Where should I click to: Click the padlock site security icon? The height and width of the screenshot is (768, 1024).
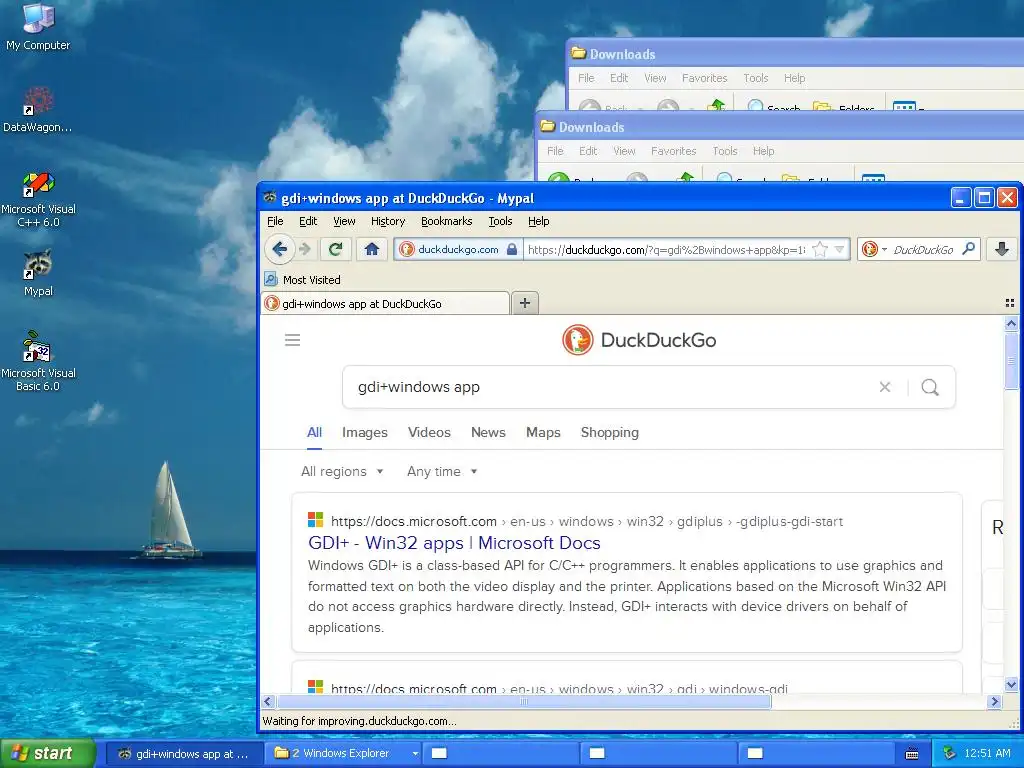point(512,249)
